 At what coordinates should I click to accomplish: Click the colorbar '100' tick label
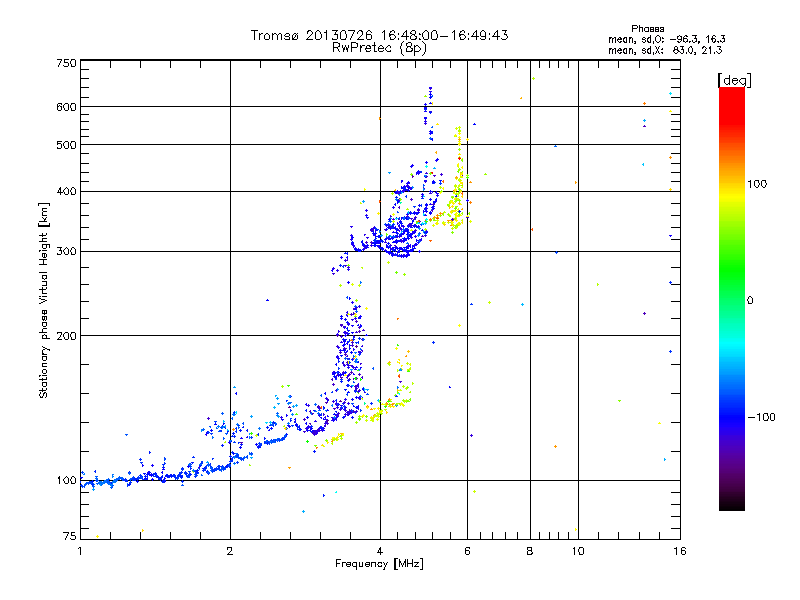pos(757,184)
